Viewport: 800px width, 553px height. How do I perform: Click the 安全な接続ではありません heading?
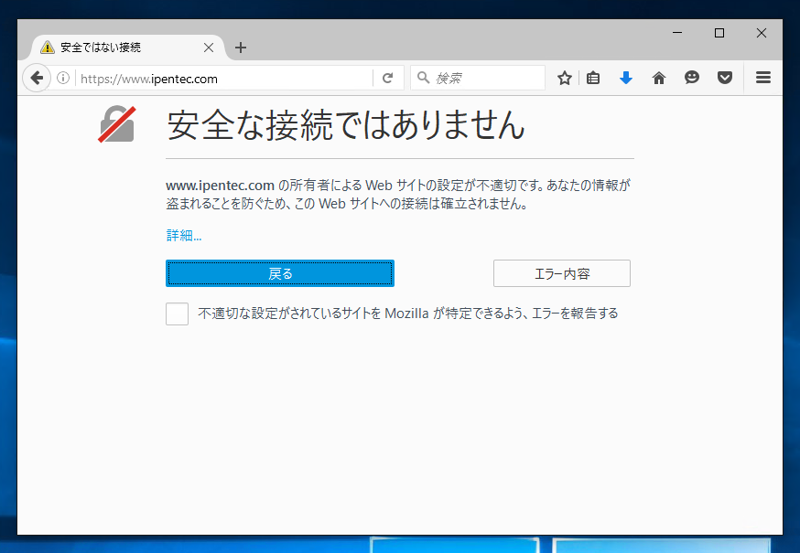(346, 125)
